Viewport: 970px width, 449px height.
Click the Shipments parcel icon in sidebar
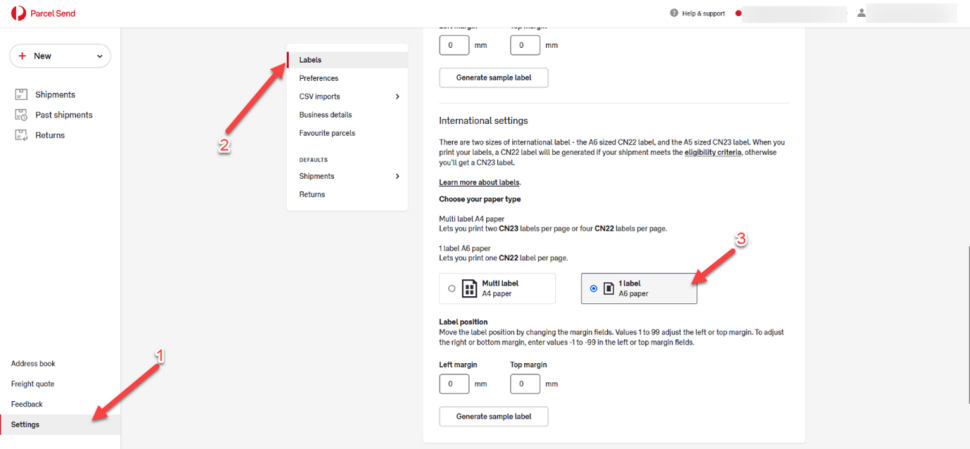click(x=21, y=95)
